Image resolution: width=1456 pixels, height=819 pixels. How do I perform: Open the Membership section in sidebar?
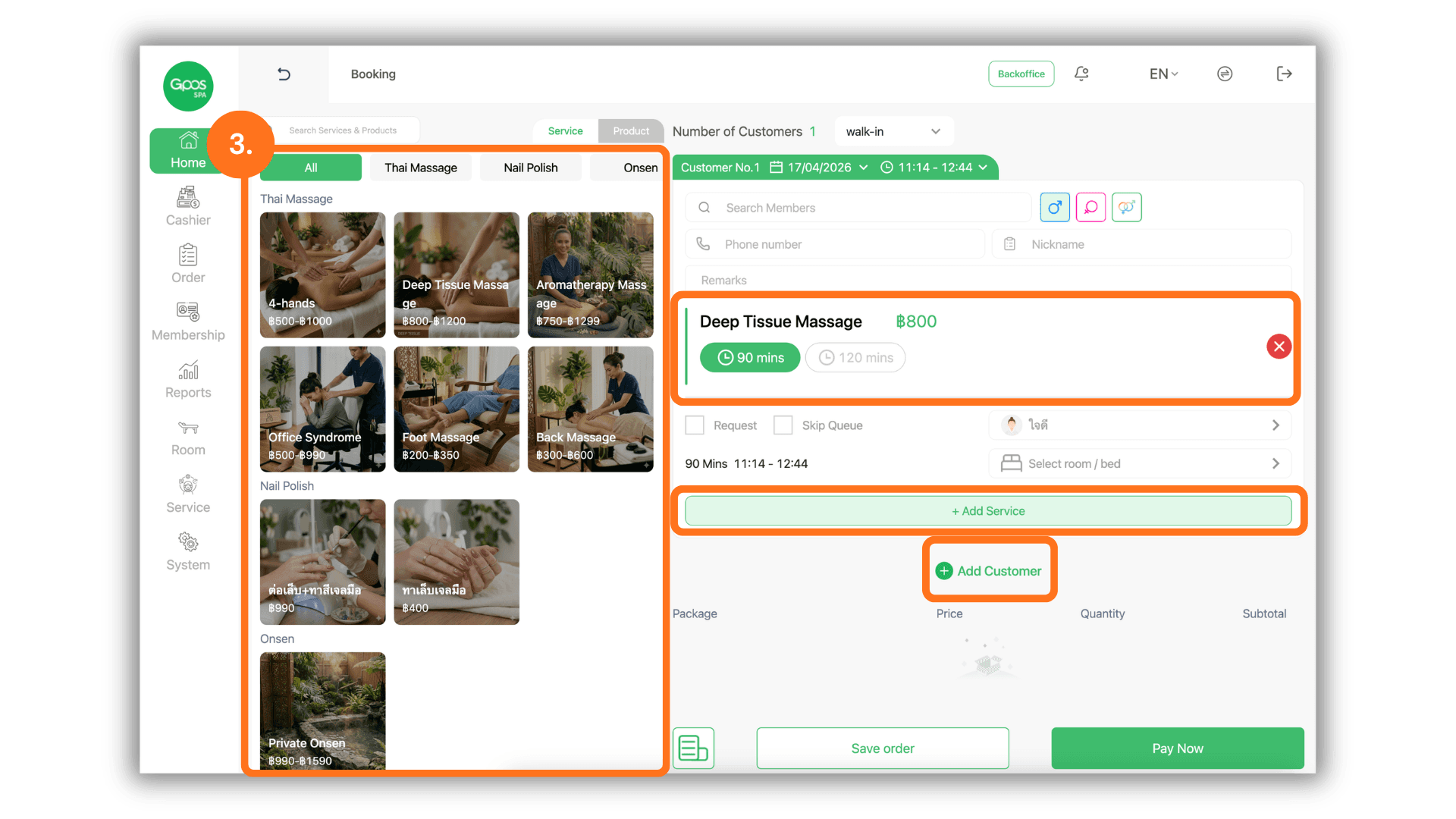188,322
